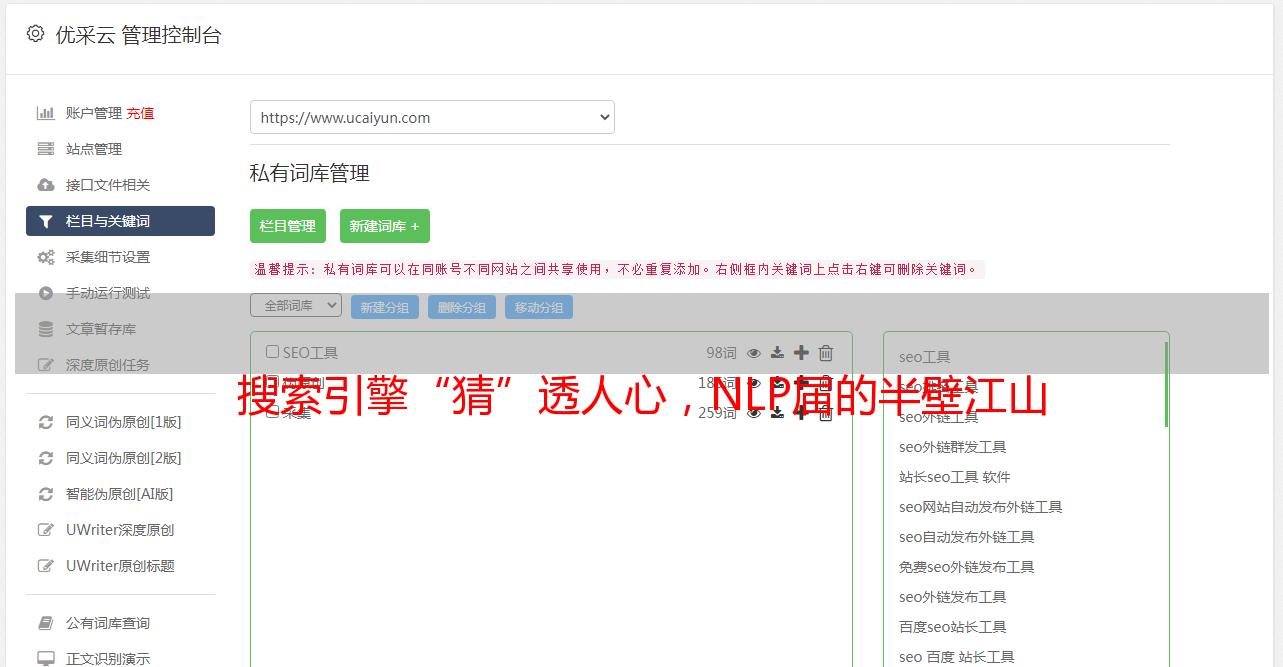Open 采集细节设置 menu item
The width and height of the screenshot is (1283, 667).
click(x=108, y=257)
